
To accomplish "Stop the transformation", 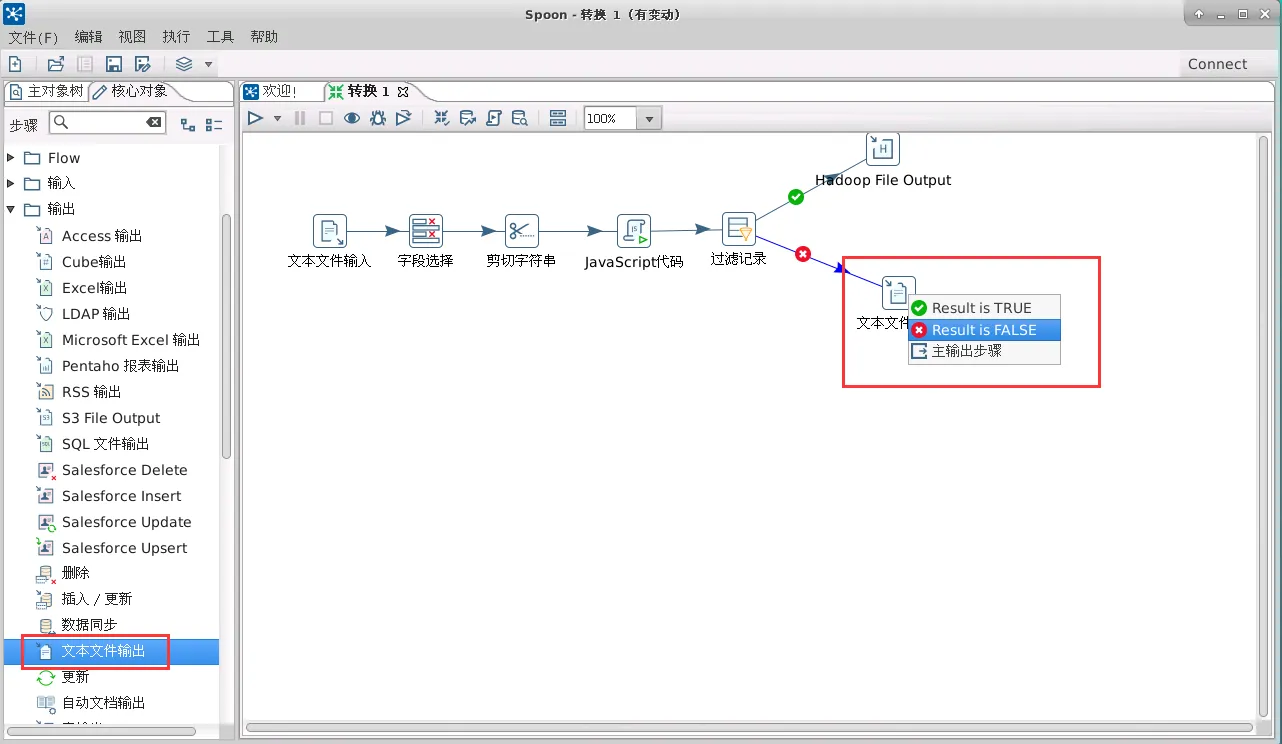I will (x=326, y=118).
